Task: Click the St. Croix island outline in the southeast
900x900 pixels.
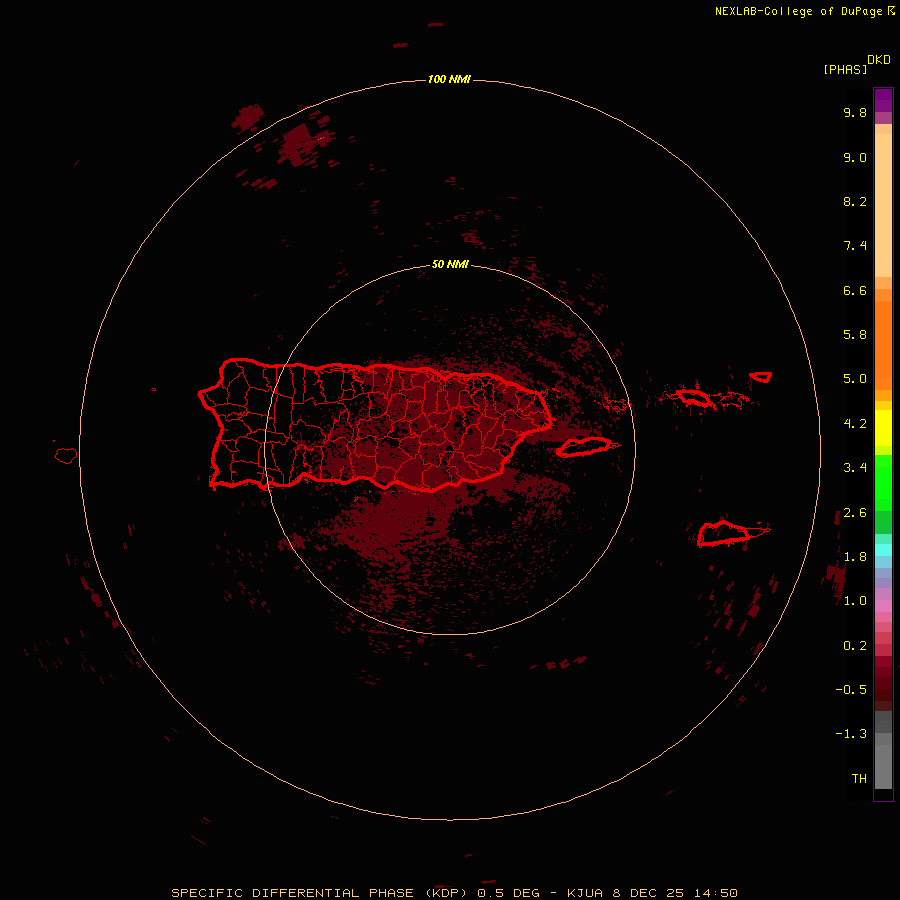Action: point(723,534)
